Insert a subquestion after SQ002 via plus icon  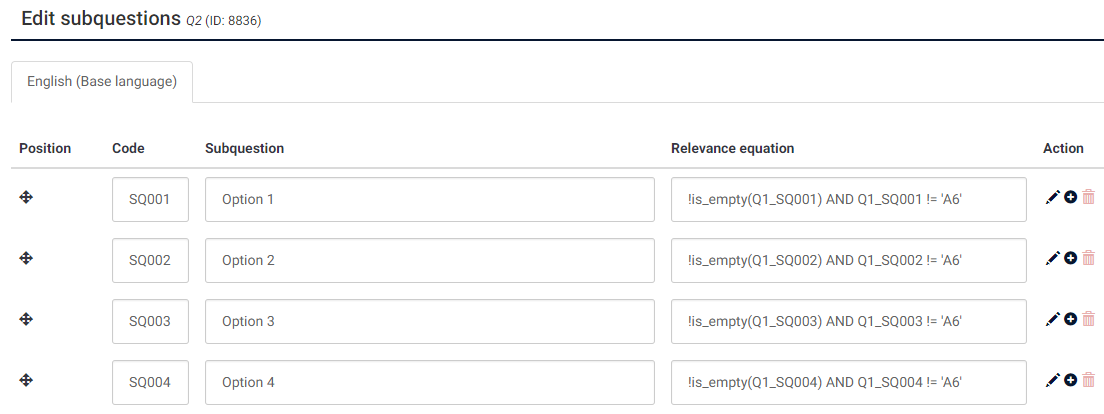(1070, 259)
